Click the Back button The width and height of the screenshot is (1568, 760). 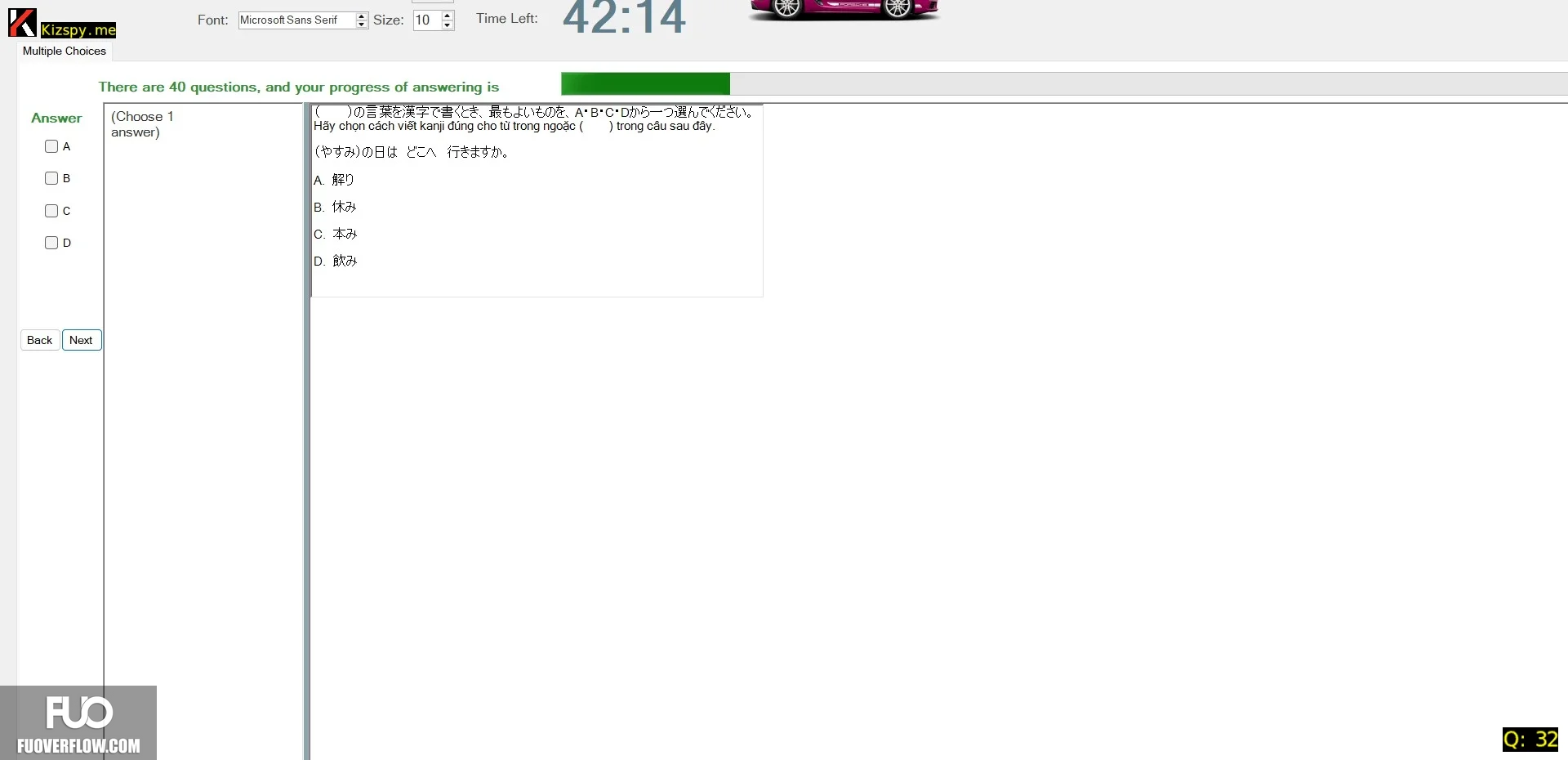click(x=39, y=340)
